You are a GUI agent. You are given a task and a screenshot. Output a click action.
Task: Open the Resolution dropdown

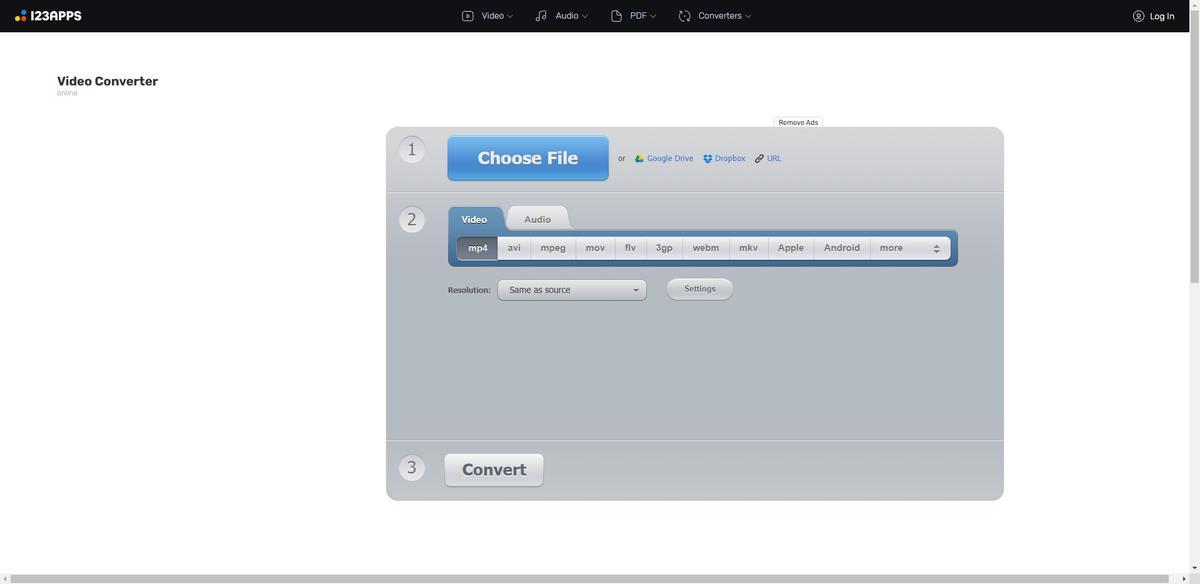[x=572, y=290]
